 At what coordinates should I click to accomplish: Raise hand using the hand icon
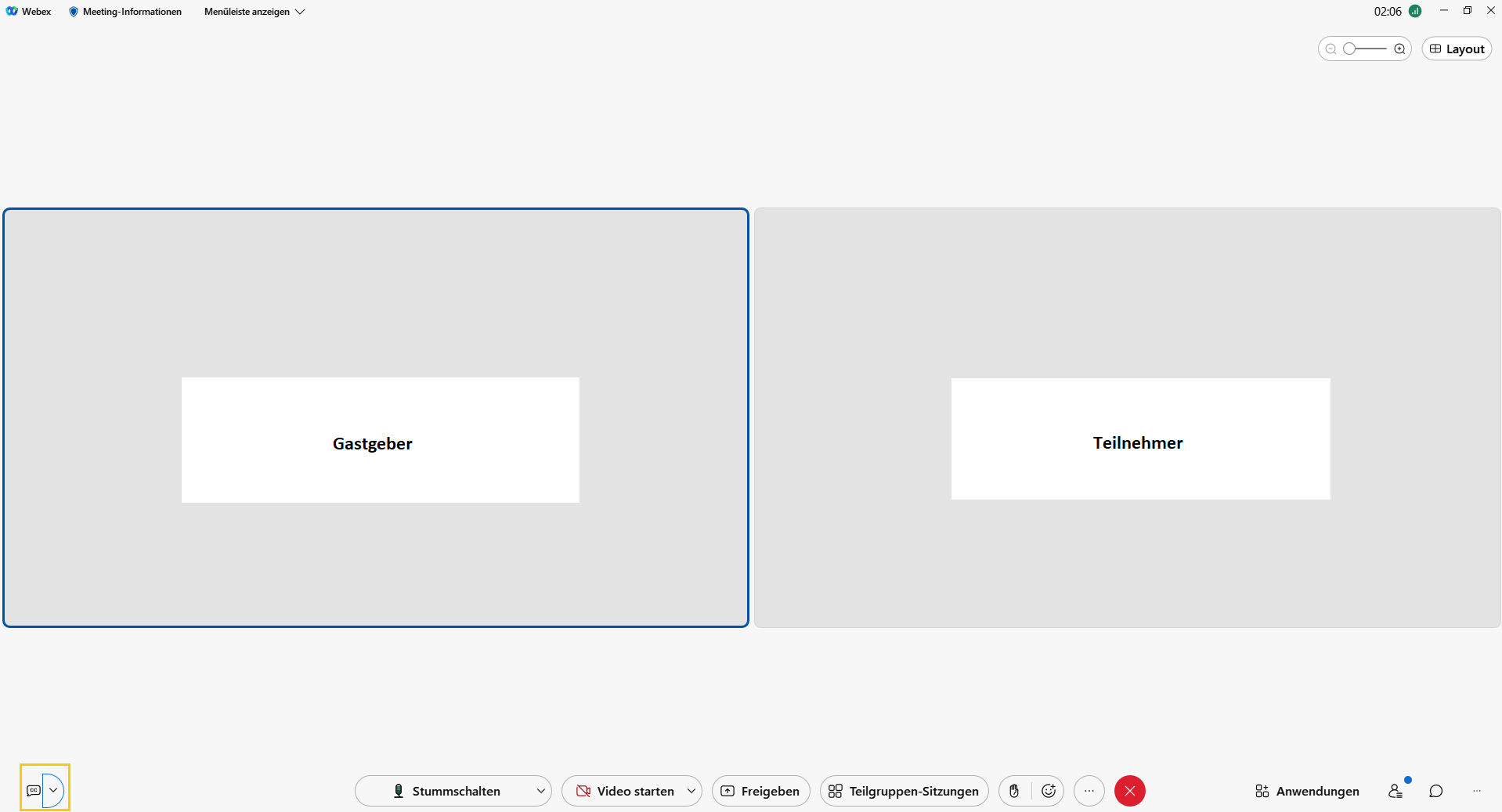point(1014,791)
